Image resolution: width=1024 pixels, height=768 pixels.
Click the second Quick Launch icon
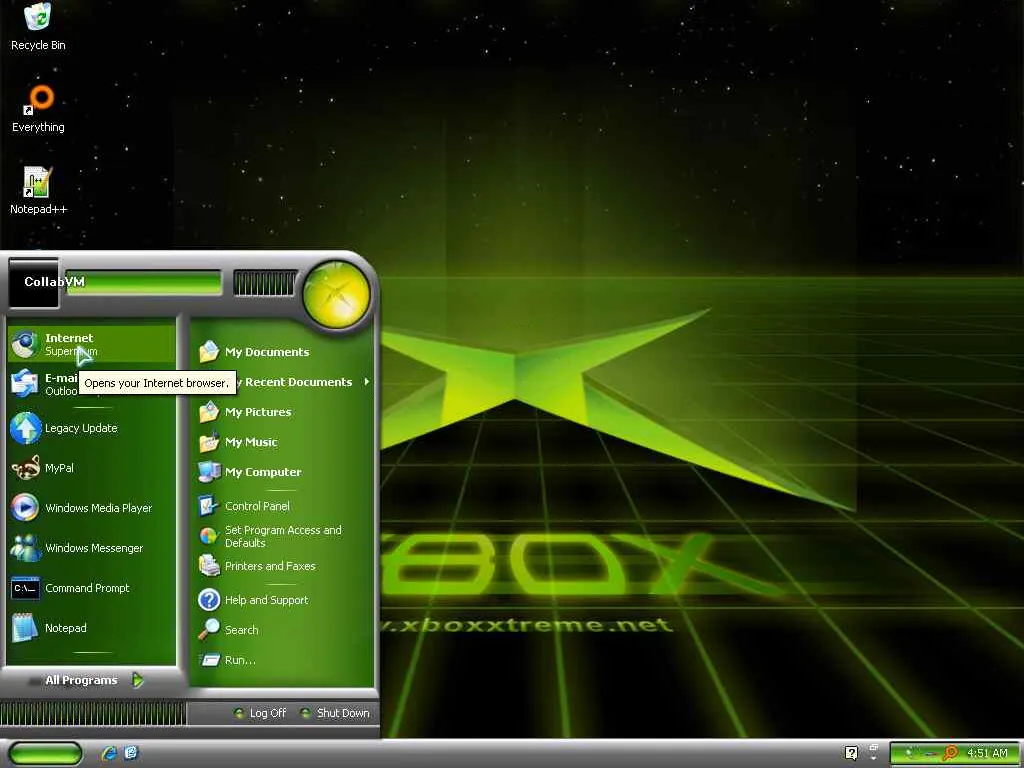pos(131,753)
